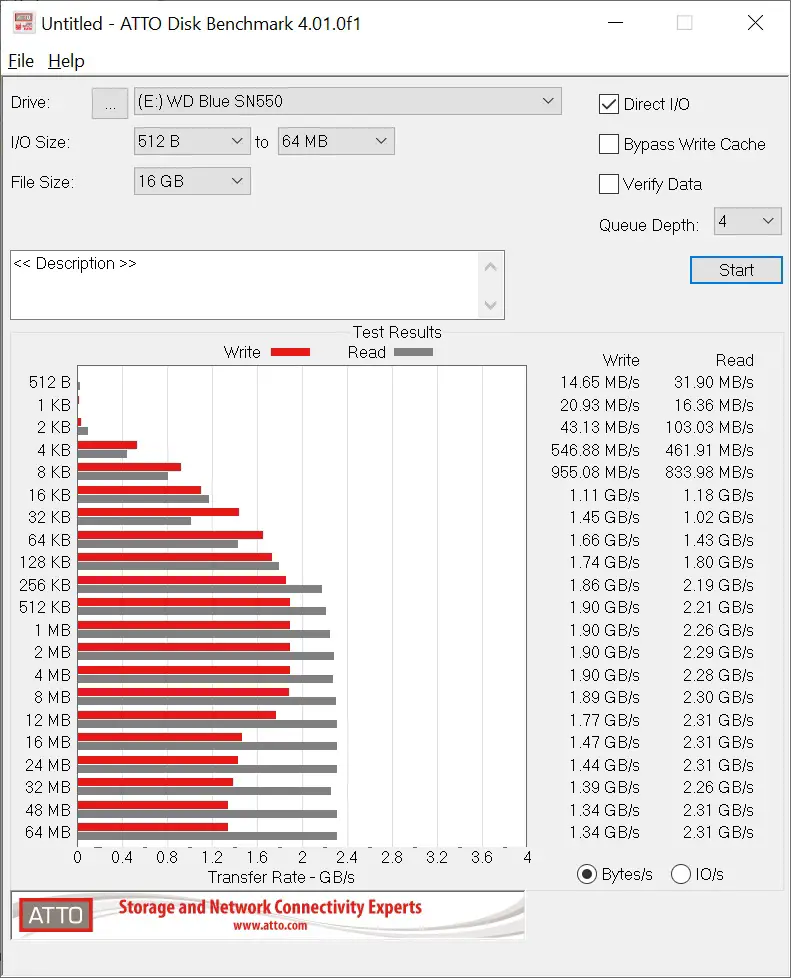The image size is (791, 978).
Task: Click the Storage and Network Connectivity Experts banner text
Action: (x=270, y=908)
